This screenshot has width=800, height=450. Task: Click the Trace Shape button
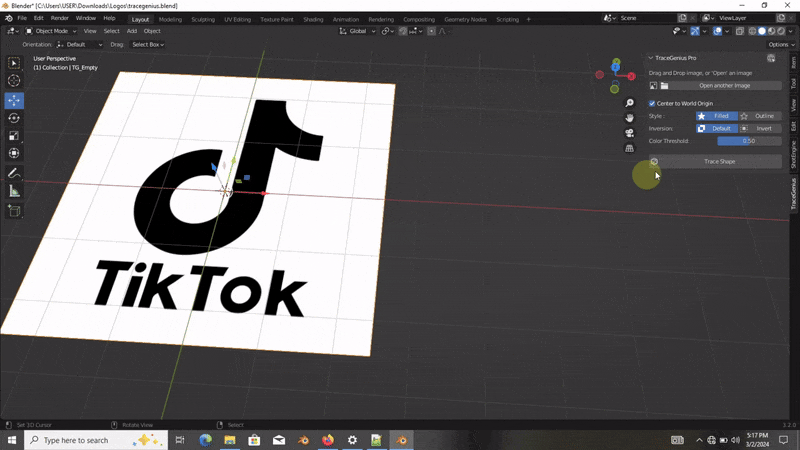tap(715, 162)
